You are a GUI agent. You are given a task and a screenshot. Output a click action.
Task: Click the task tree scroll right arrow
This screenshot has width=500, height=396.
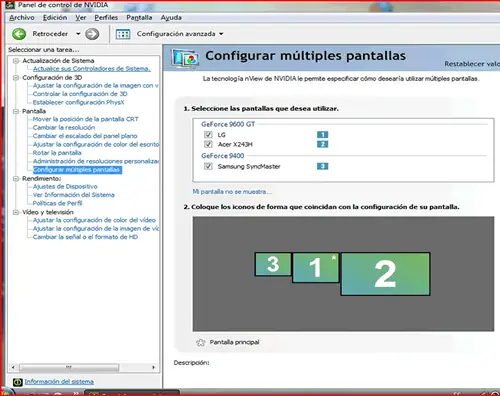(x=153, y=367)
